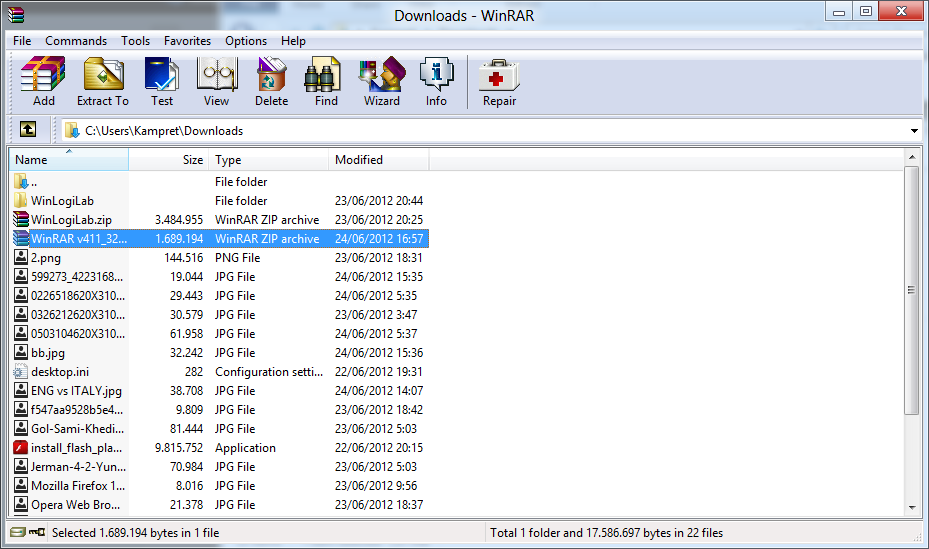The image size is (929, 549).
Task: Click the scrollbar down arrow
Action: coord(912,508)
